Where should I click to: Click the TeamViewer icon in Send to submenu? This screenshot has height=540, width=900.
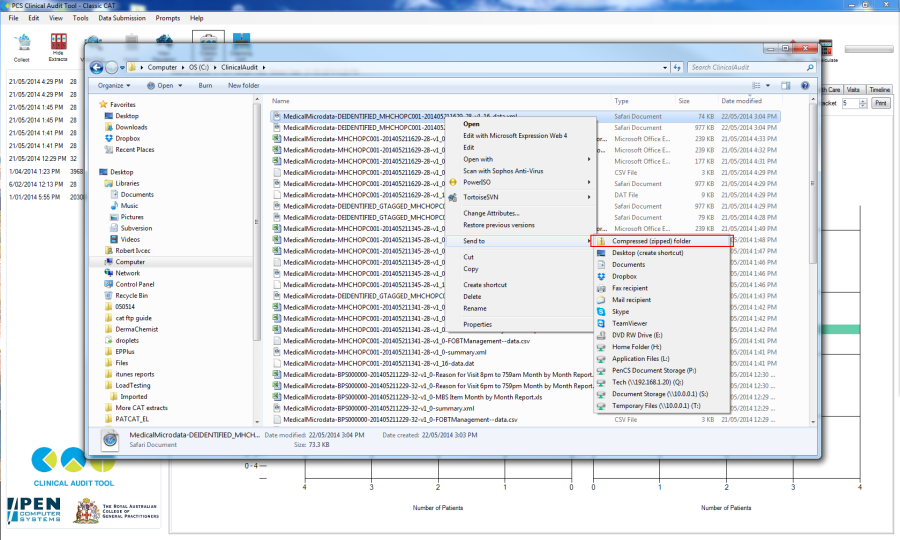(601, 324)
